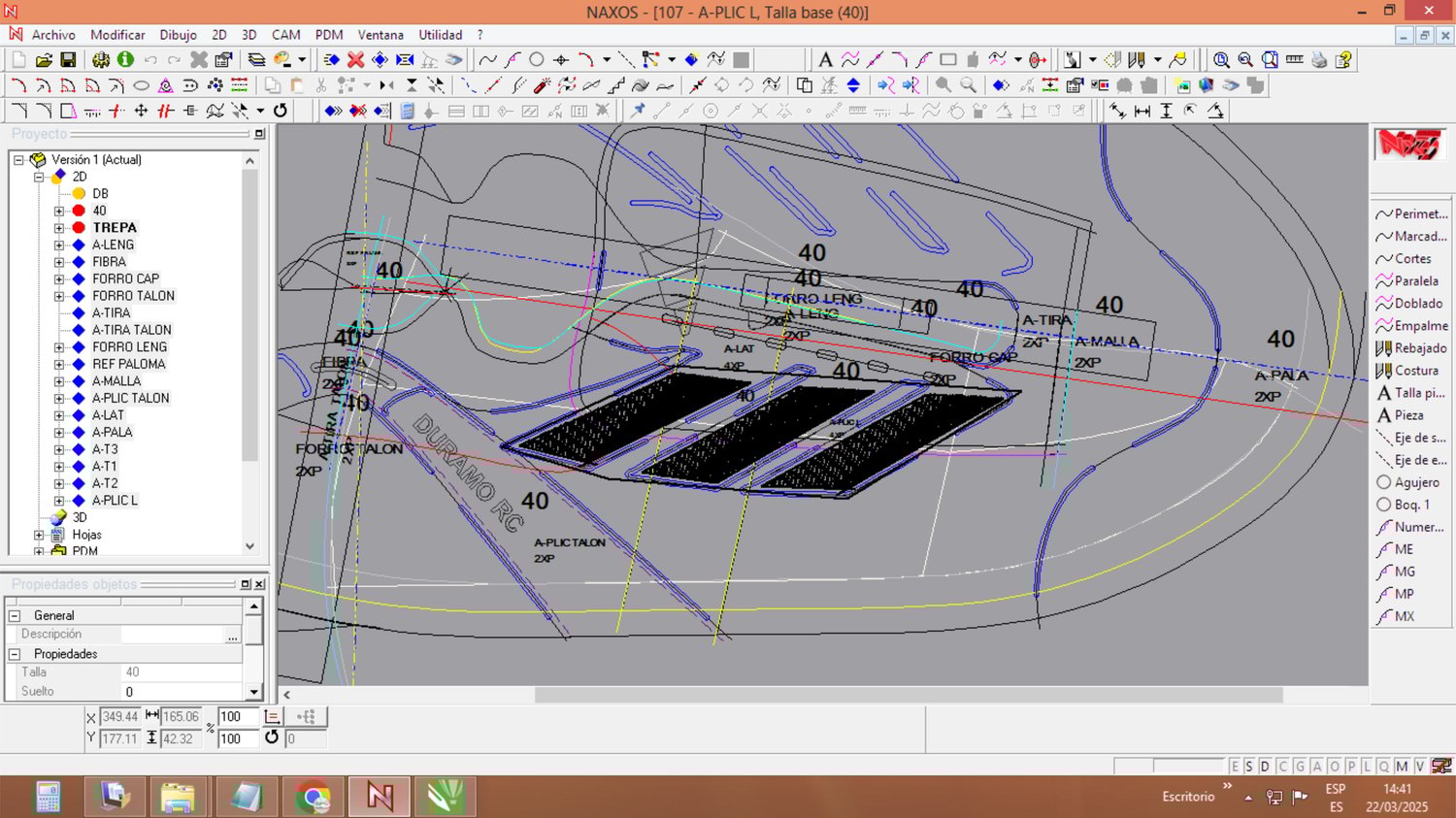Expand the Hojas tree node
1456x818 pixels.
pos(39,535)
